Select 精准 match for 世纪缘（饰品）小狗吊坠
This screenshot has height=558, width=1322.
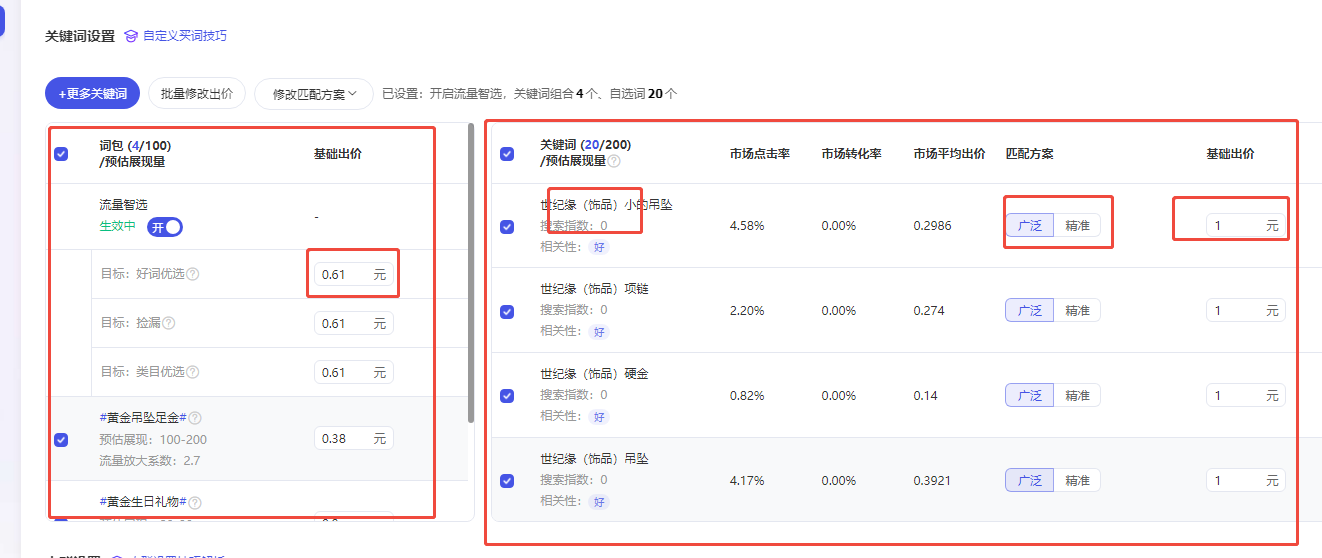click(1077, 226)
